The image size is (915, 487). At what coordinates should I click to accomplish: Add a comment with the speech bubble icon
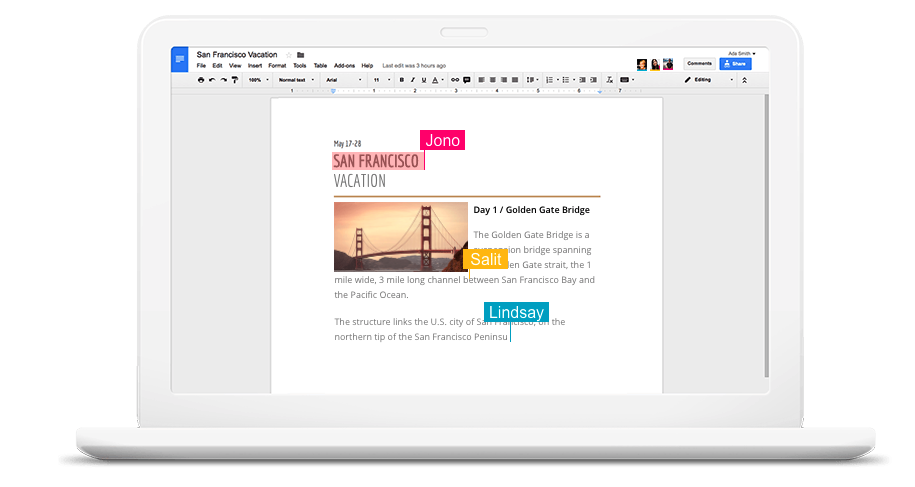(467, 80)
